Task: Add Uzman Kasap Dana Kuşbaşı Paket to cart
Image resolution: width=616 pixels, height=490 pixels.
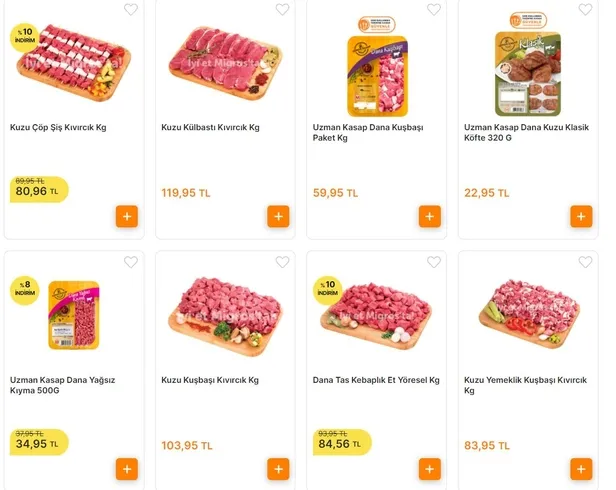Action: (x=430, y=216)
